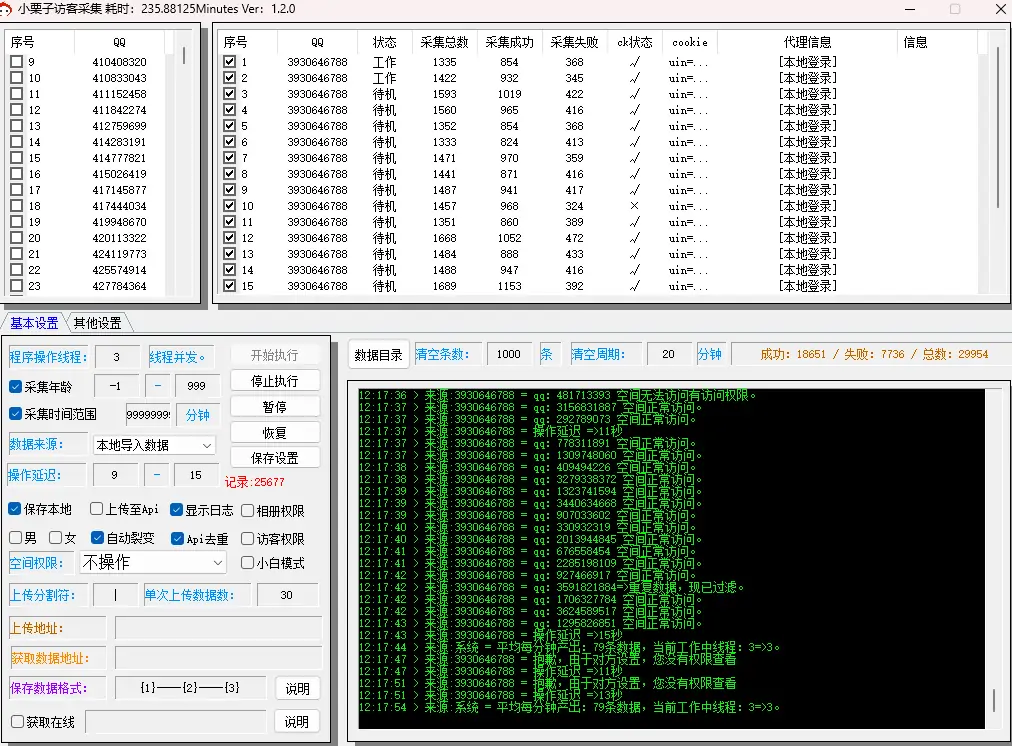Click the 清空条数 field showing 1000
This screenshot has height=746, width=1012.
coord(509,354)
